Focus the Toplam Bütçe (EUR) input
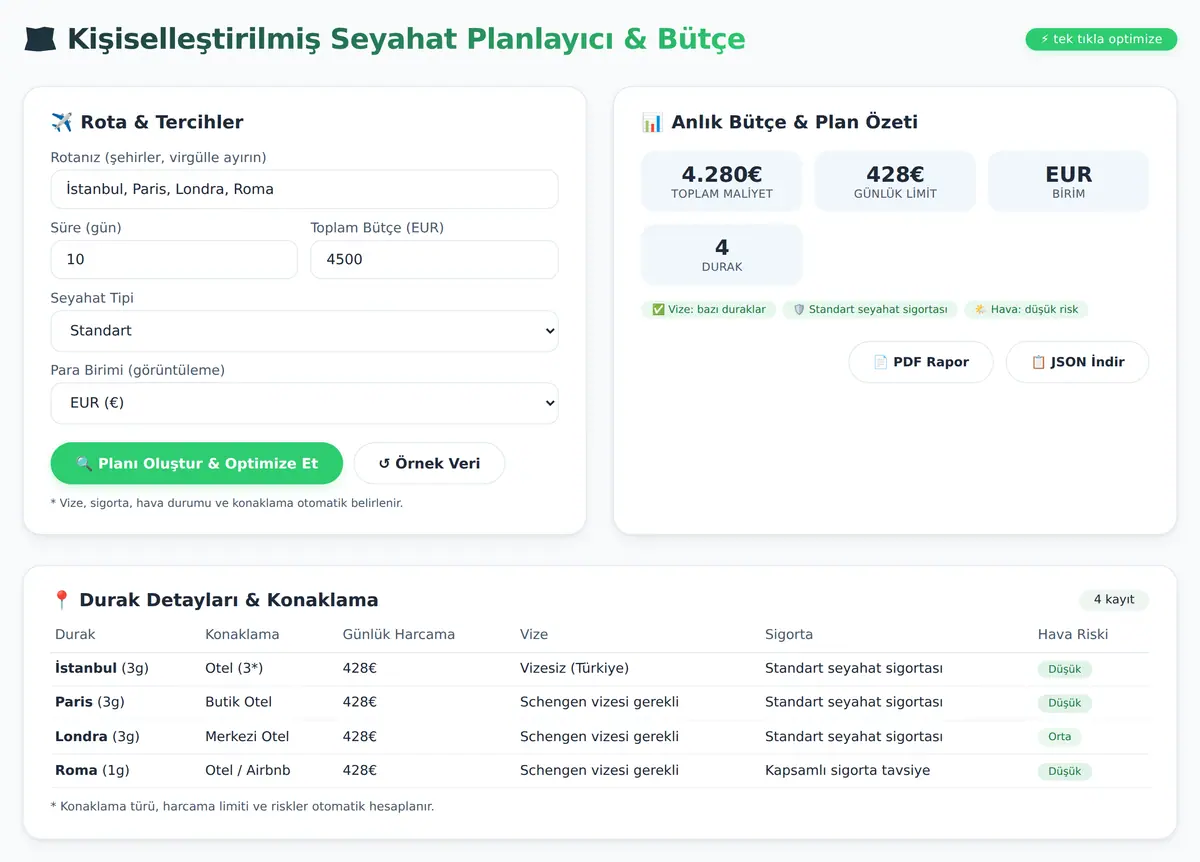This screenshot has height=862, width=1200. click(434, 259)
